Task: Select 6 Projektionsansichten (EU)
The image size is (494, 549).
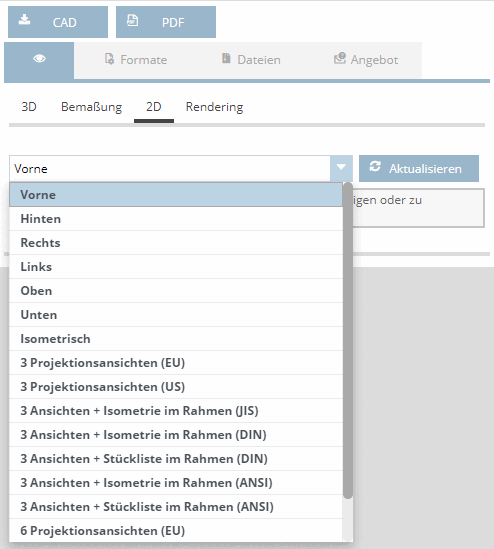Action: (x=176, y=530)
